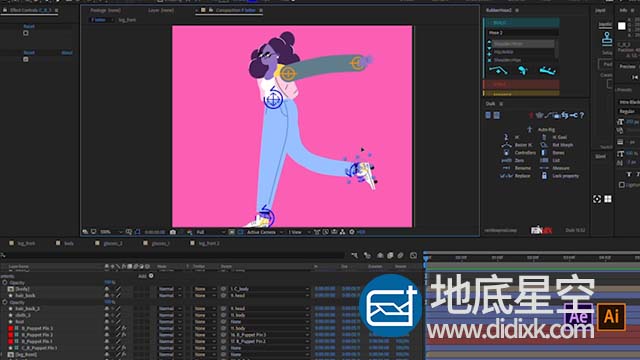This screenshot has width=640, height=360.
Task: Open track matte dropdown for foot layer
Action: point(204,322)
